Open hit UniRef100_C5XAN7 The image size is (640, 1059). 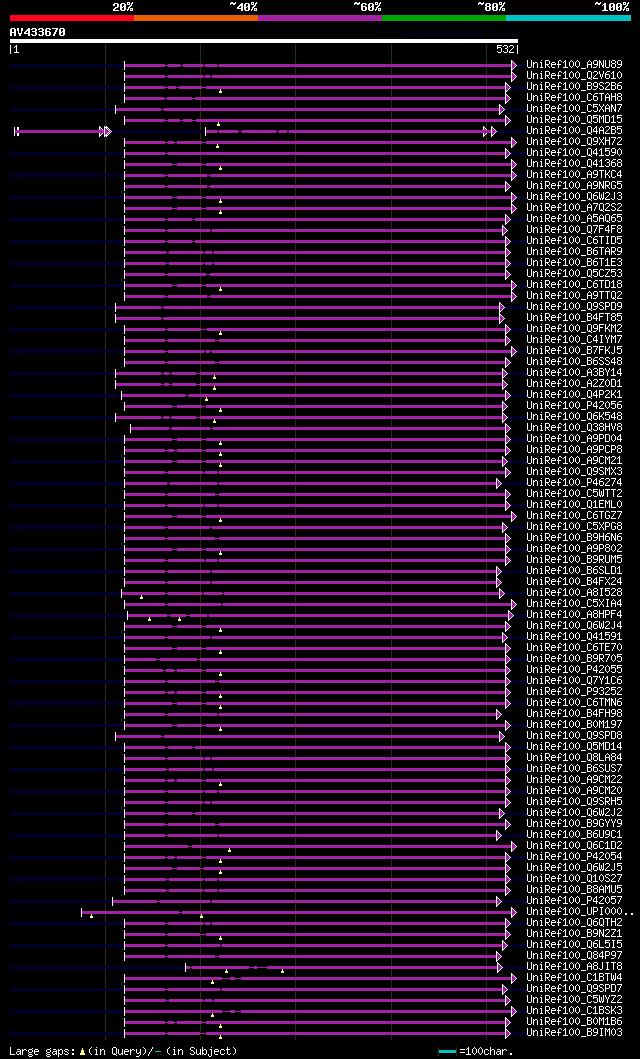click(575, 108)
